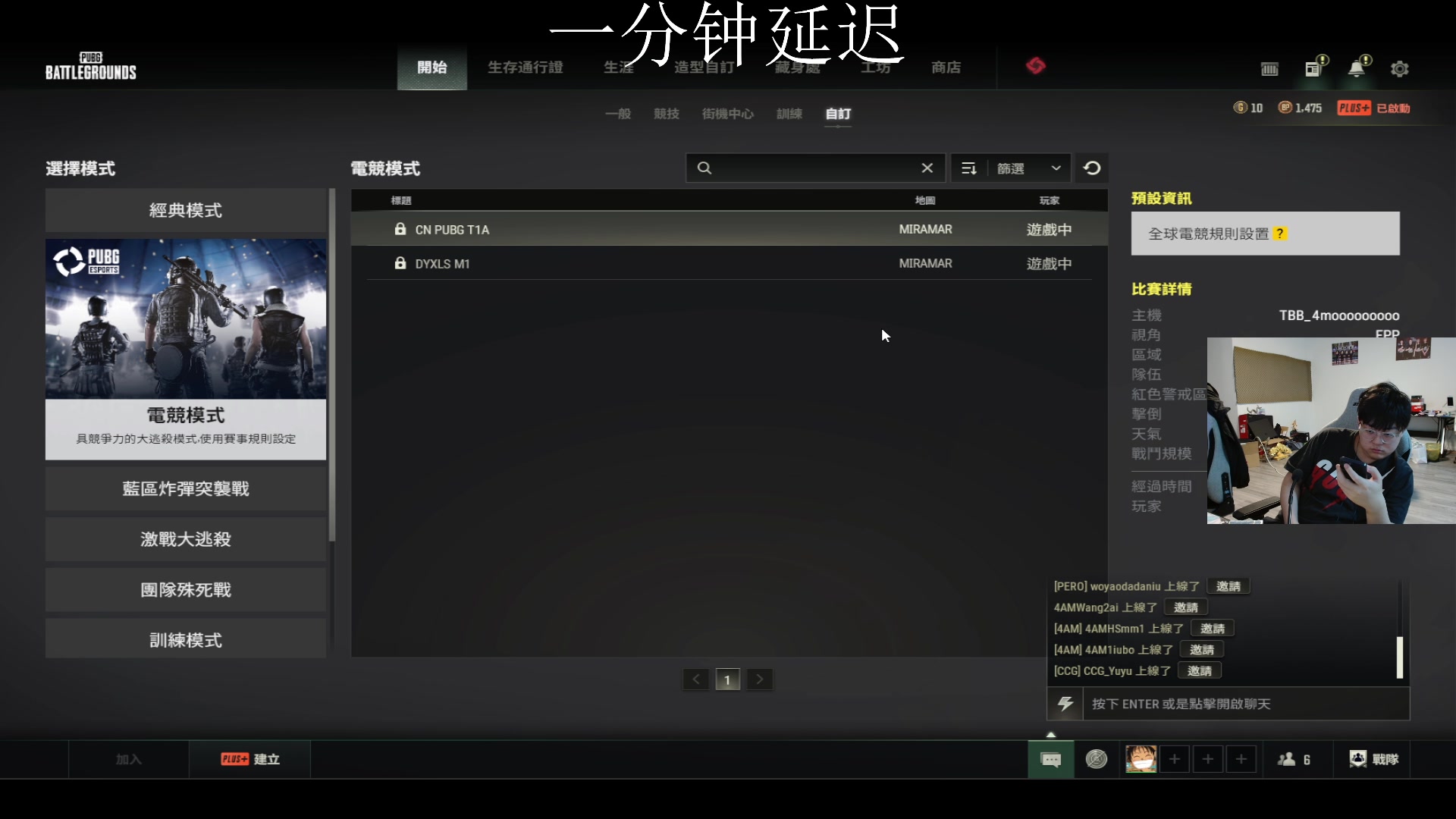Screen dimensions: 1456x819
Task: Choose 藍區炸彈突襲戰 mode
Action: [186, 488]
